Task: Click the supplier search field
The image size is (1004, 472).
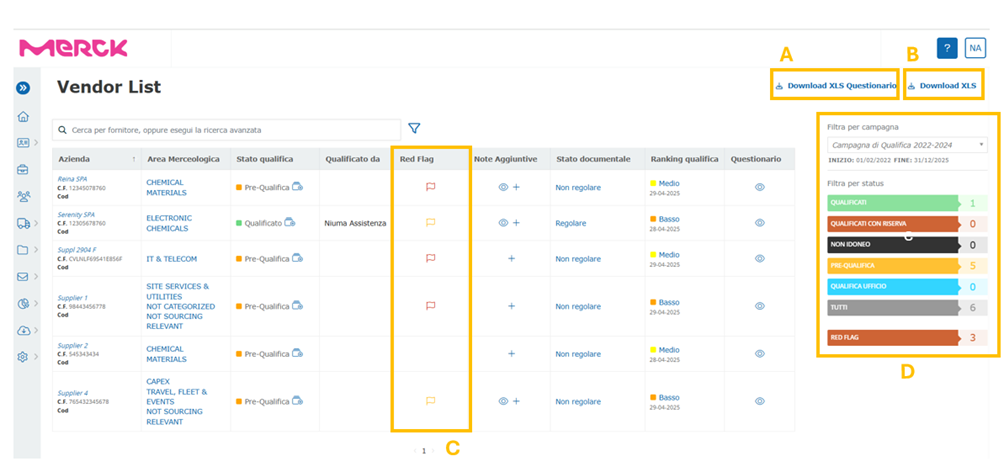Action: (230, 130)
